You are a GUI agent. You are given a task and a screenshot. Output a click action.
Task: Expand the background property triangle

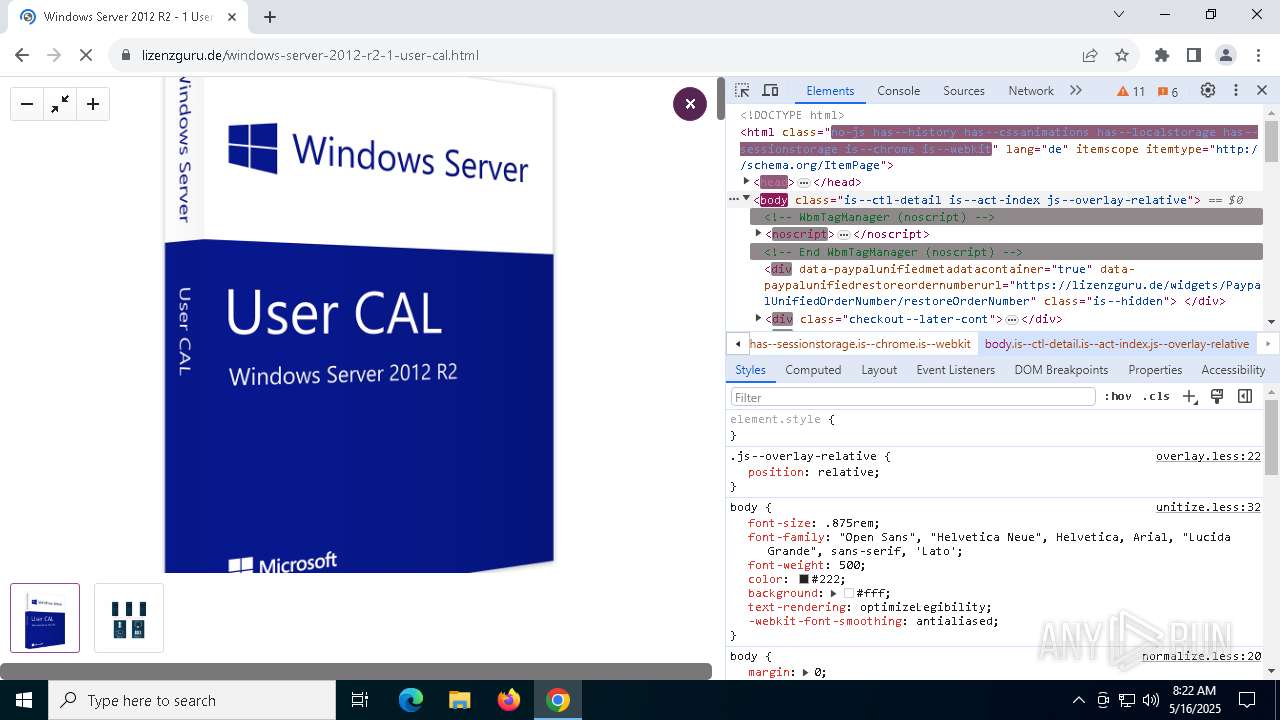click(835, 593)
